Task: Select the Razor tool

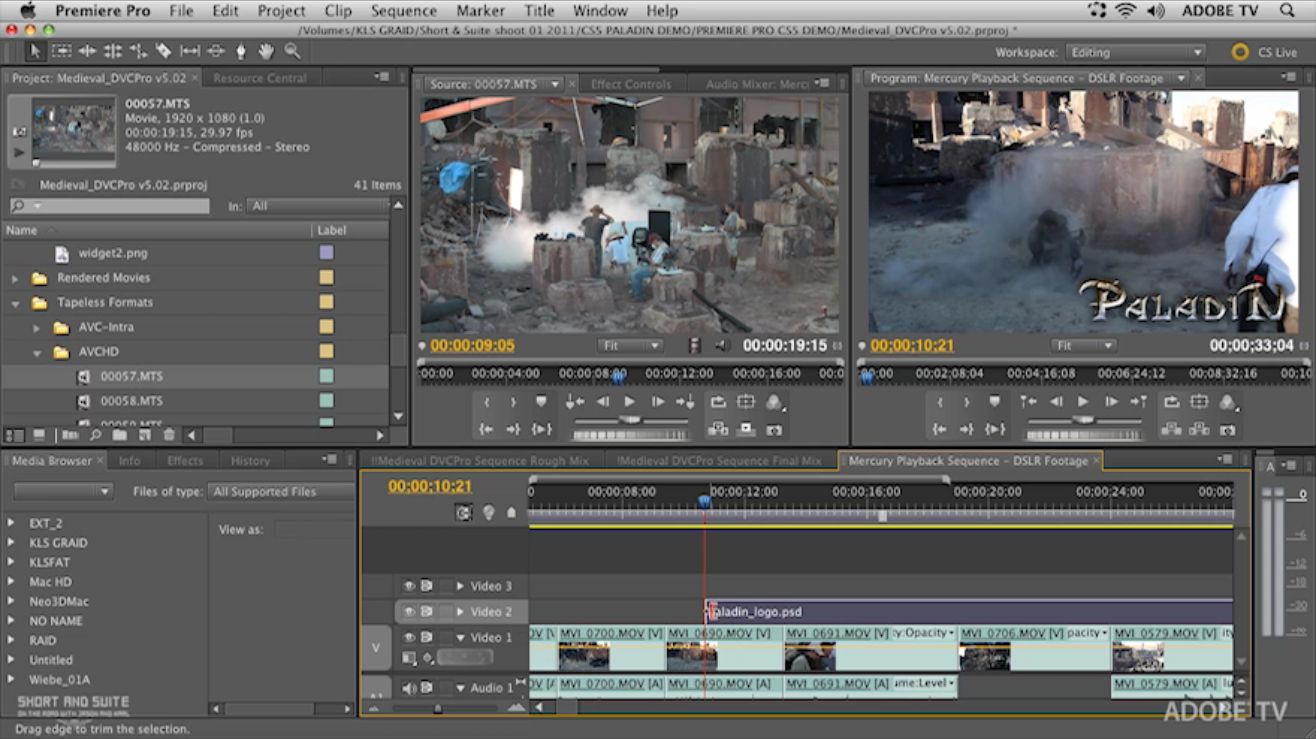Action: tap(163, 51)
